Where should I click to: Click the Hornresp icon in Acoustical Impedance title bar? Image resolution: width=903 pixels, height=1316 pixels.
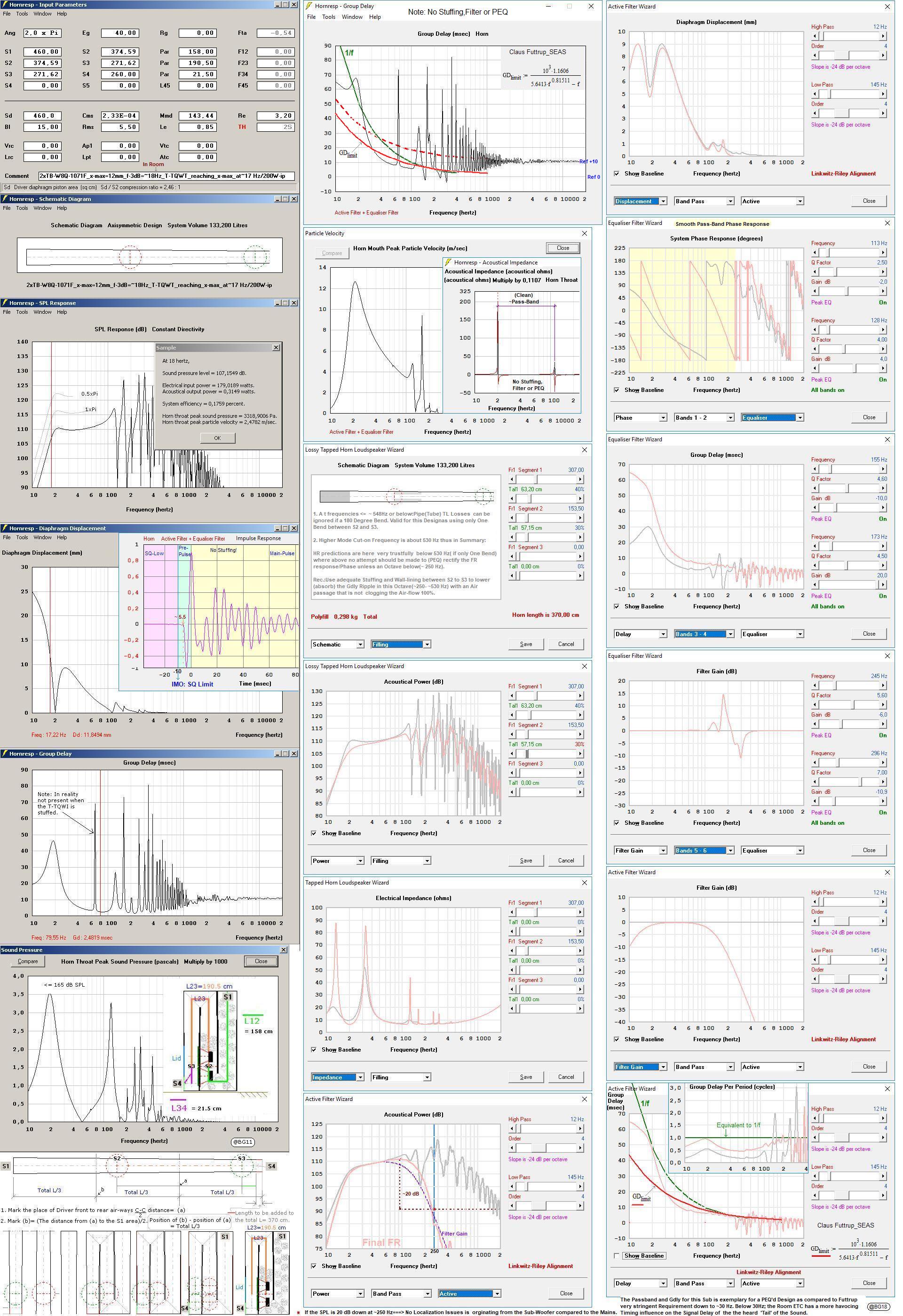tap(449, 262)
